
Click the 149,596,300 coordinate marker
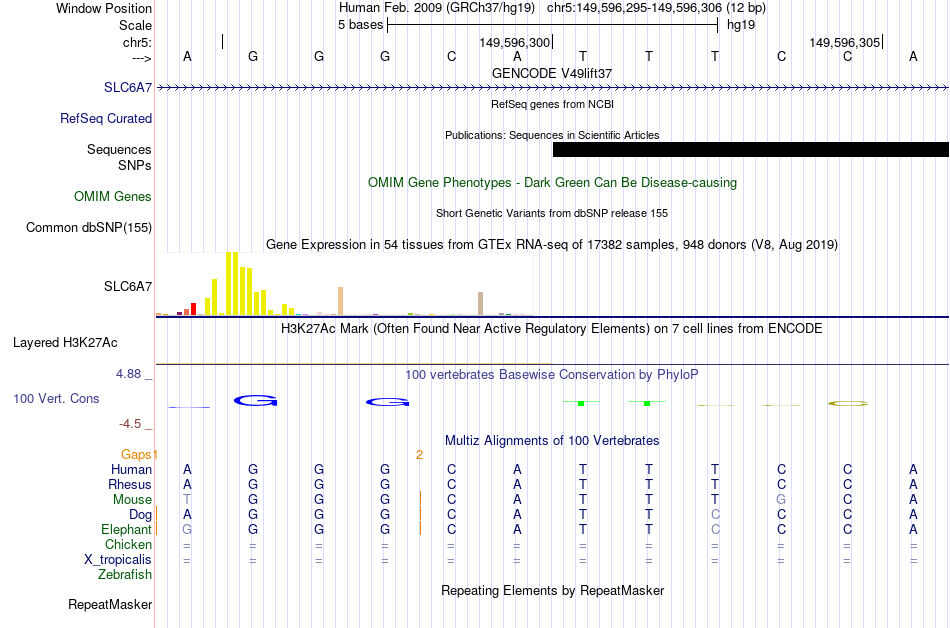pyautogui.click(x=514, y=42)
